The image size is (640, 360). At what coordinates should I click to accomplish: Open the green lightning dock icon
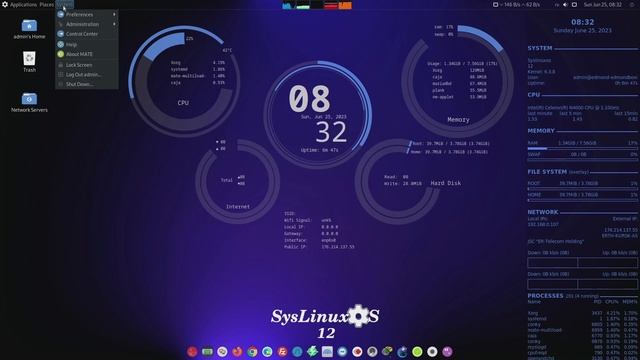coord(312,351)
